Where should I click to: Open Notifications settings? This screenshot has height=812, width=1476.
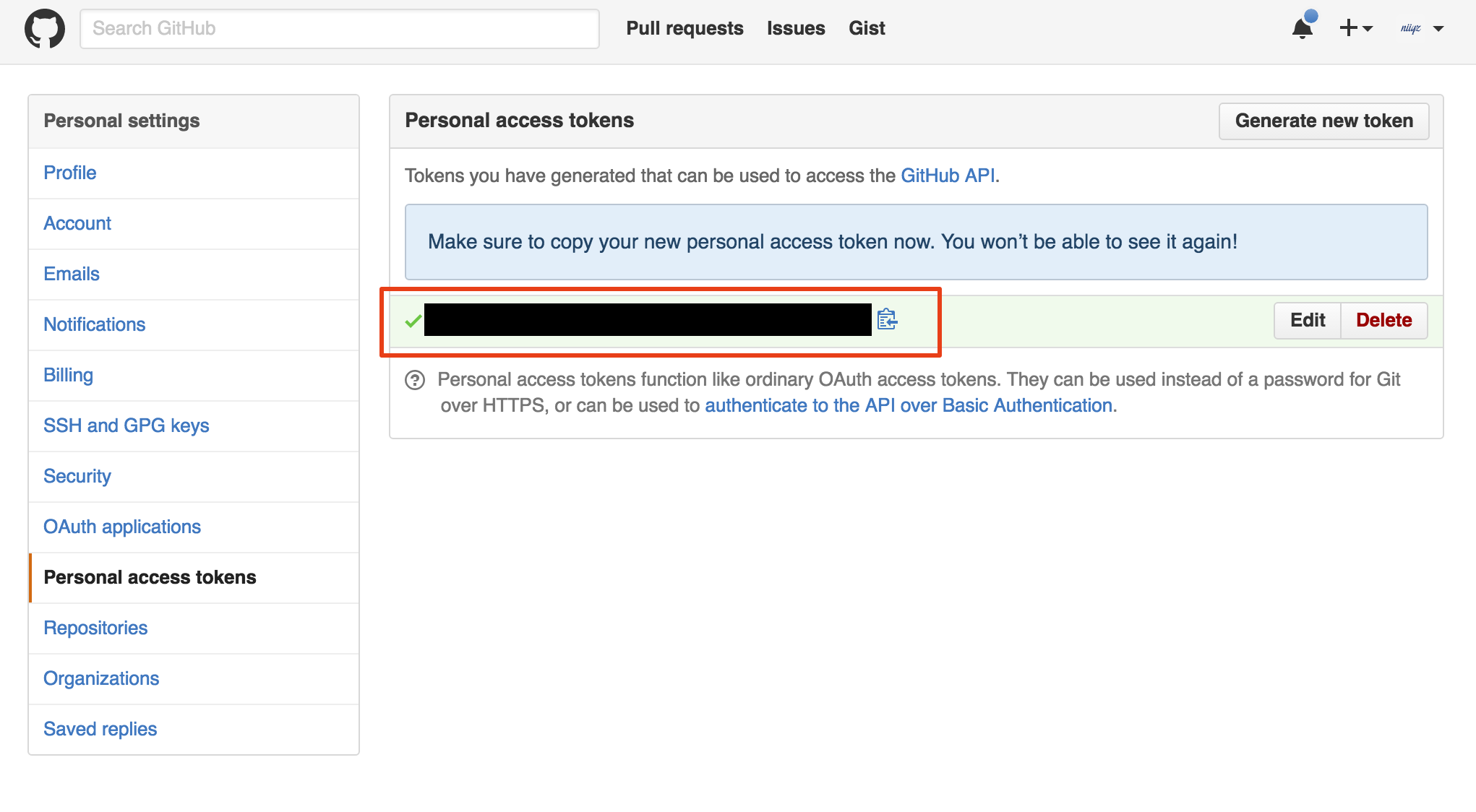coord(194,325)
